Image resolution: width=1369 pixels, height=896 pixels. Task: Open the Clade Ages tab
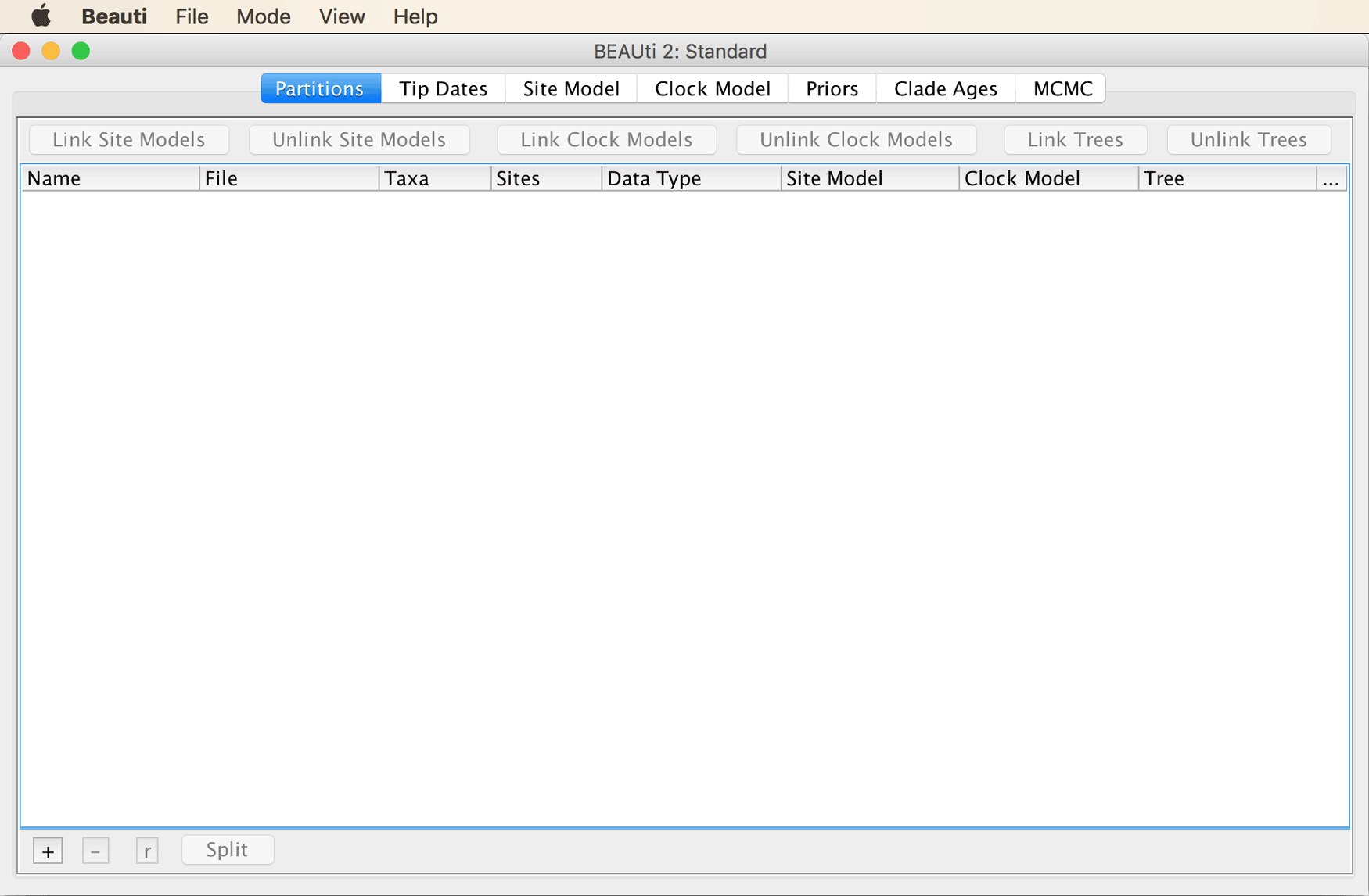pos(946,88)
